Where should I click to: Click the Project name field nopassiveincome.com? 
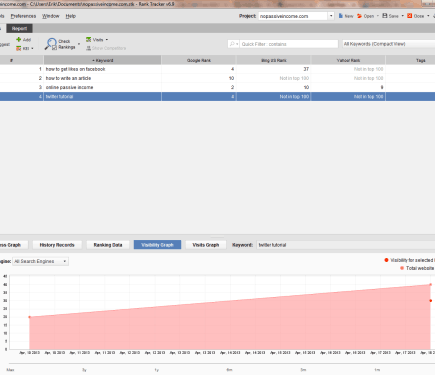pyautogui.click(x=293, y=16)
